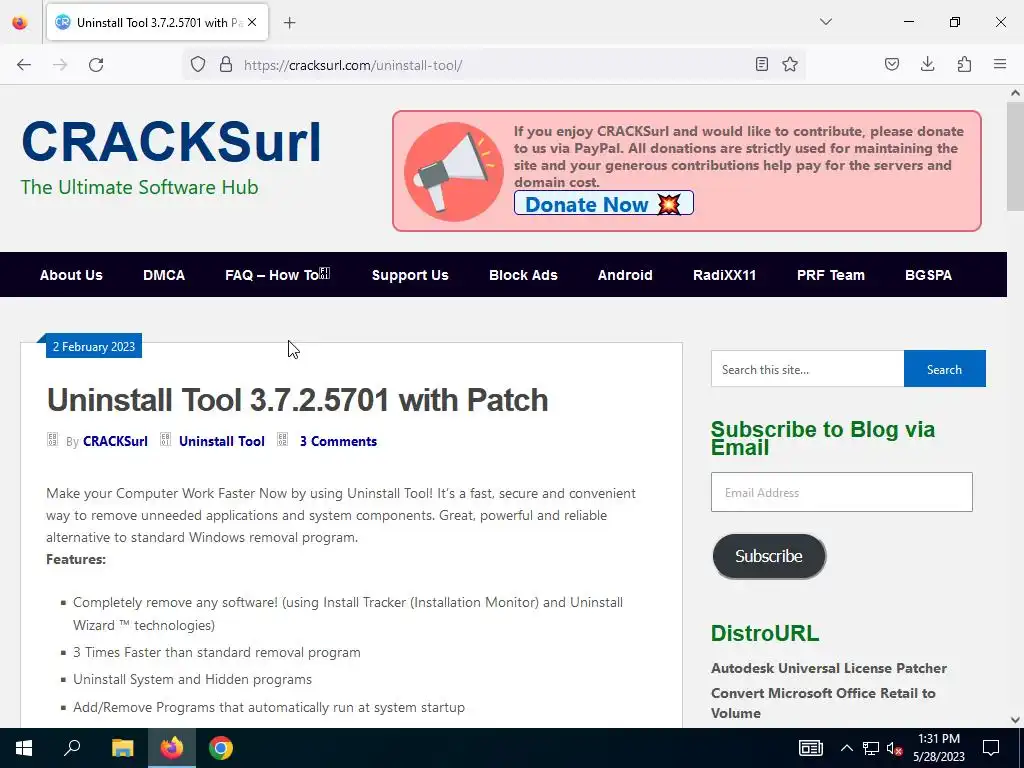The width and height of the screenshot is (1024, 768).
Task: Open the BGSPA menu item
Action: pyautogui.click(x=928, y=275)
